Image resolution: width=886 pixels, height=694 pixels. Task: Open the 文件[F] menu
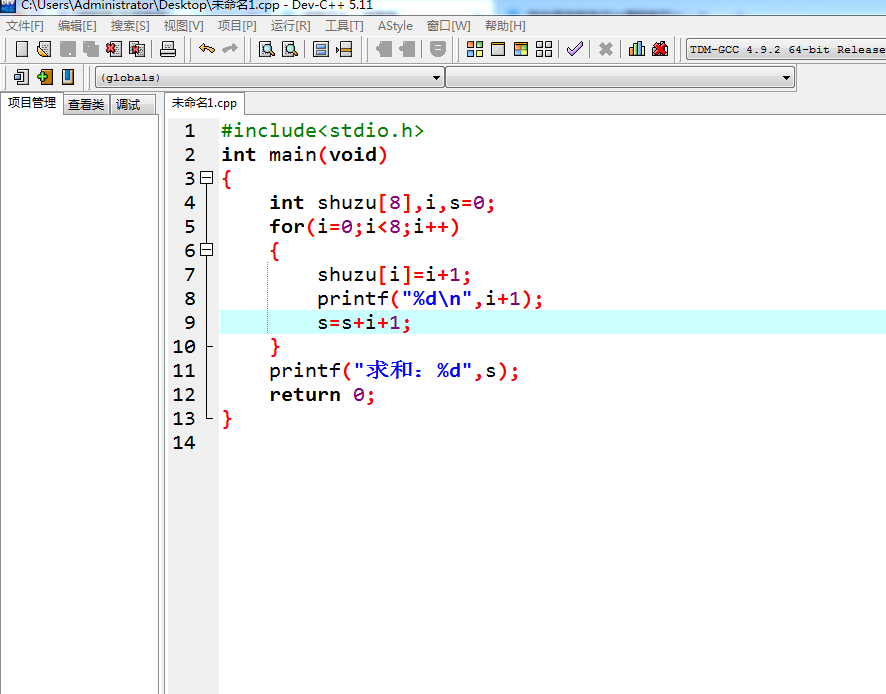(24, 26)
